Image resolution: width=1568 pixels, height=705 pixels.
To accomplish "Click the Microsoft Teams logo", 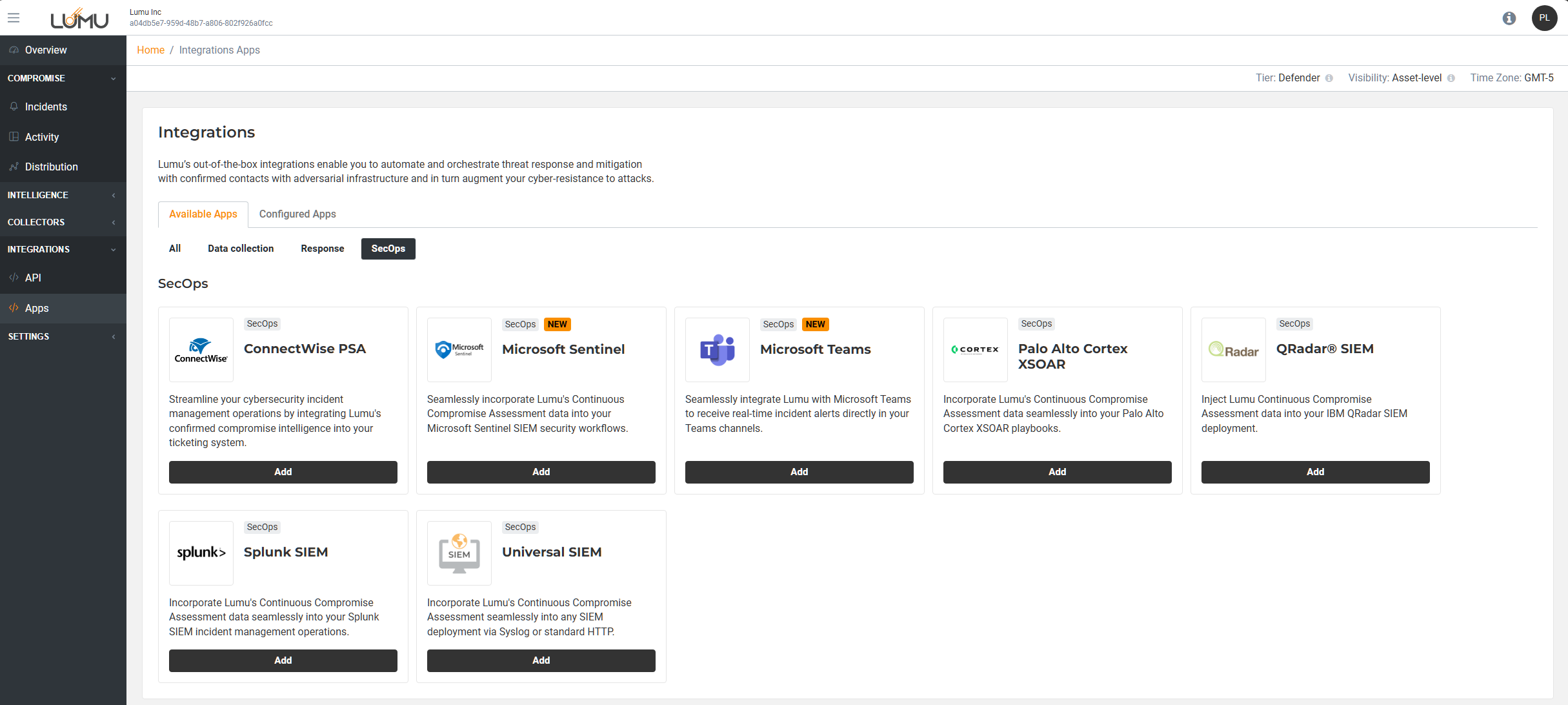I will (x=717, y=350).
